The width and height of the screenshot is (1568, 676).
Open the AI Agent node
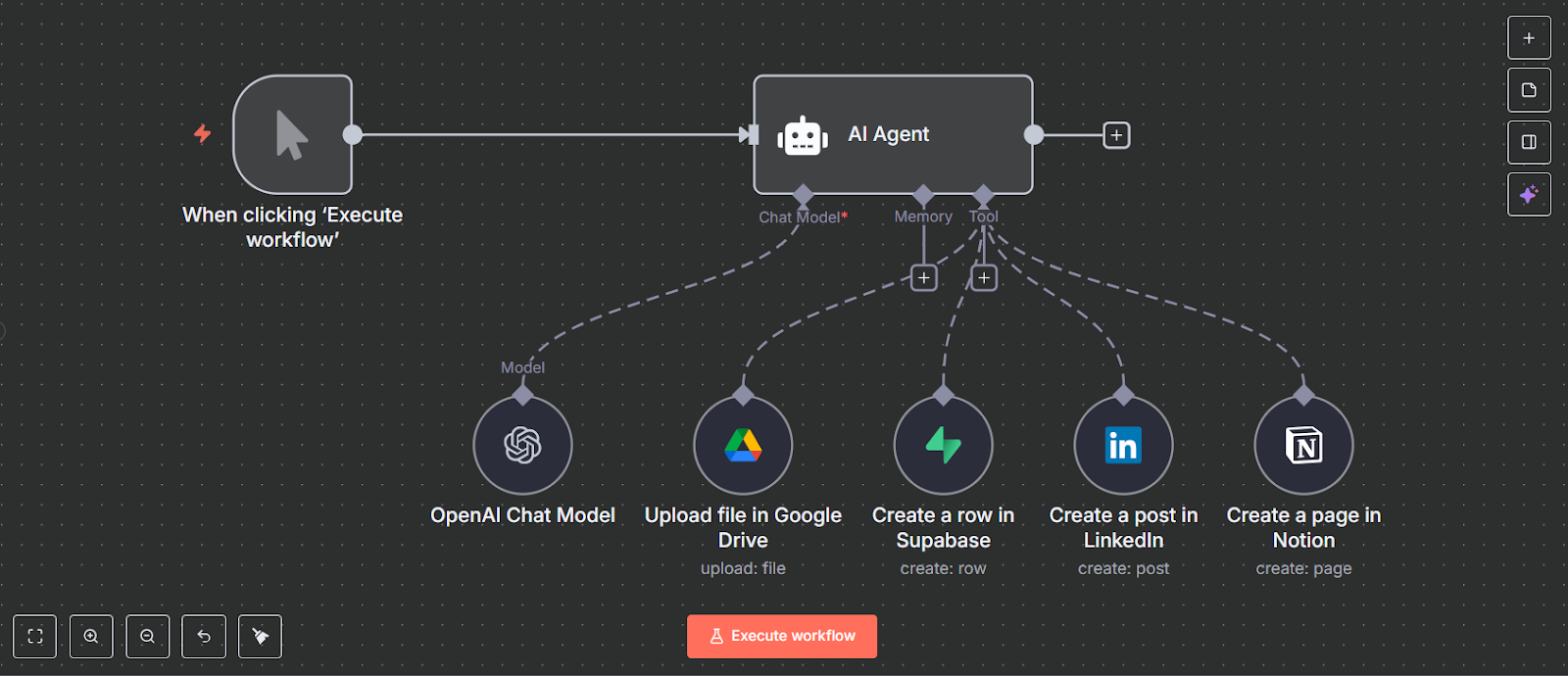893,134
